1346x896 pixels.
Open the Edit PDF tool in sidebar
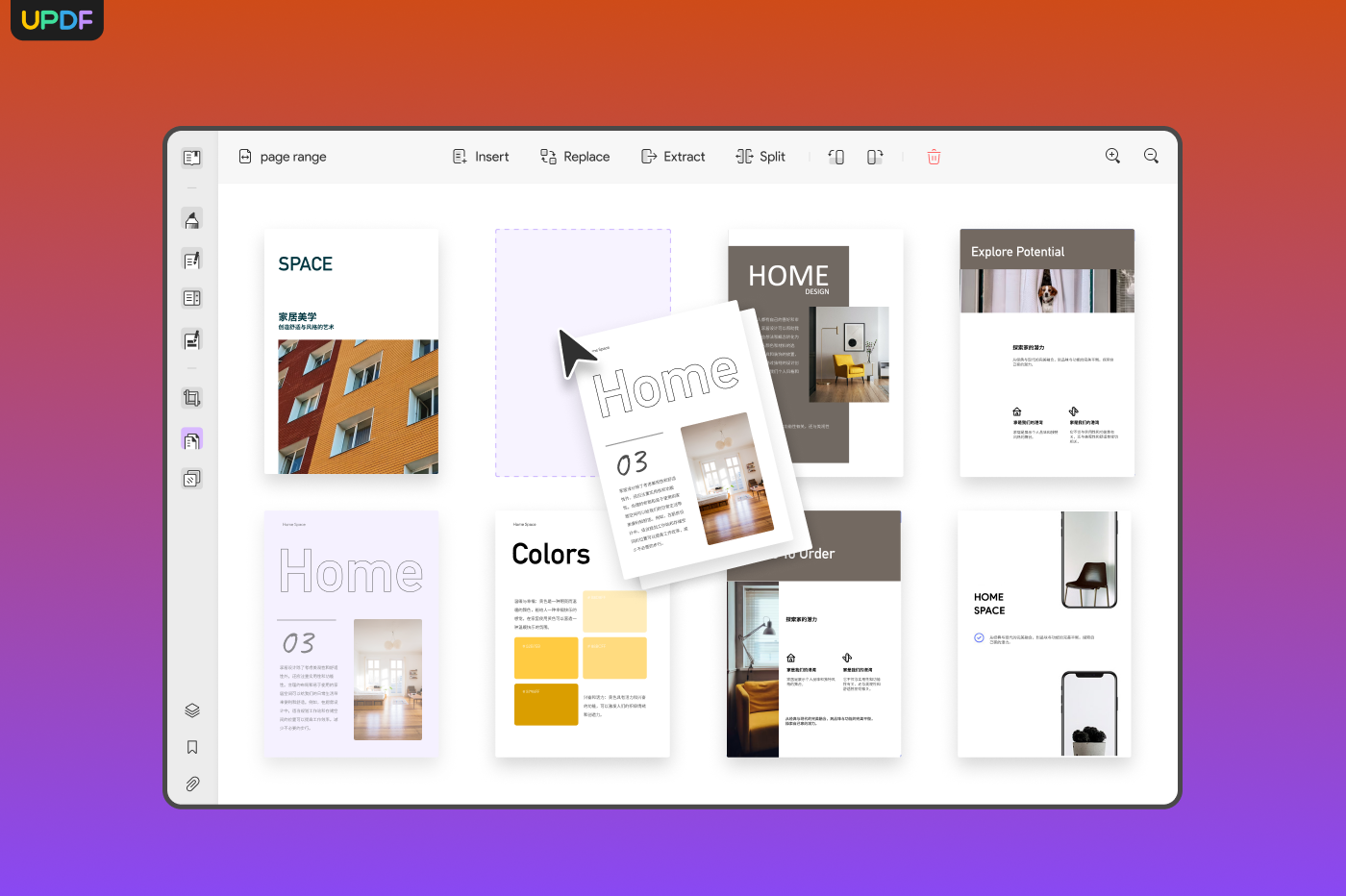pos(192,260)
